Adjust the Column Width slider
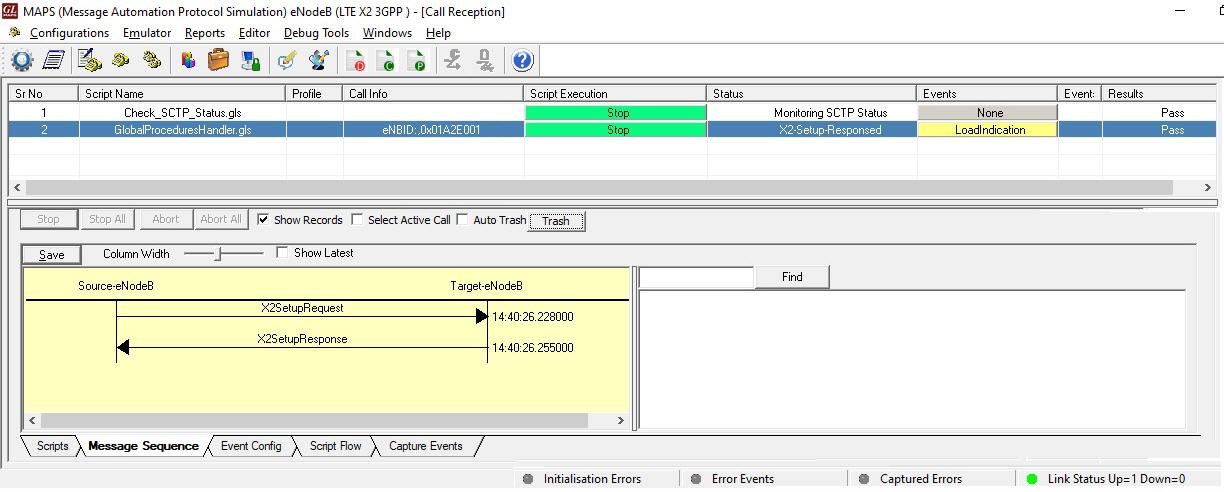 coord(217,254)
